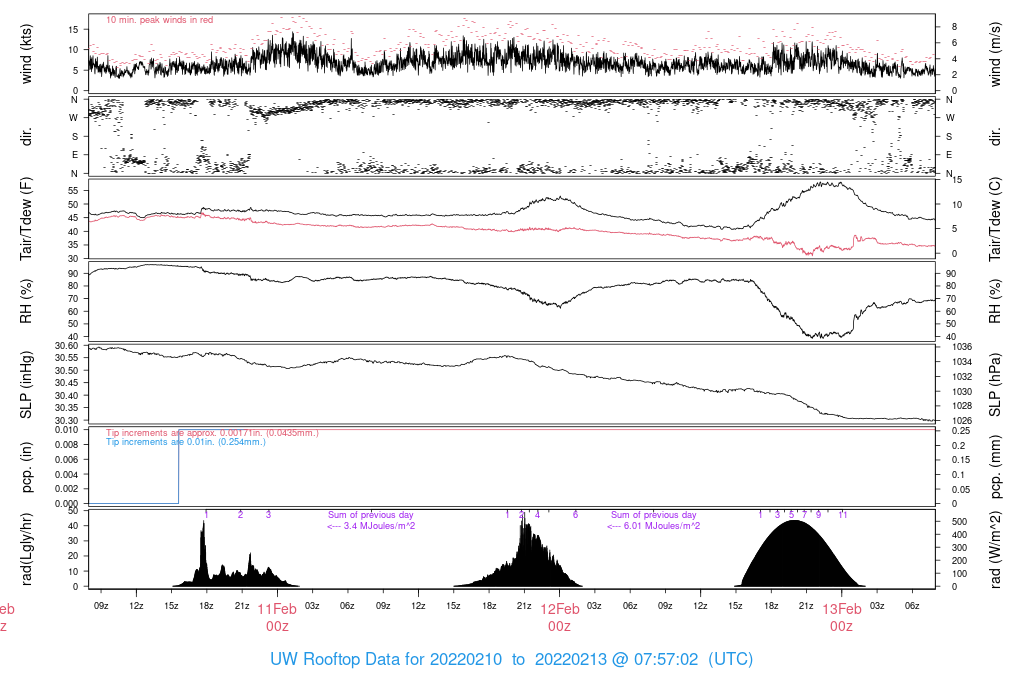Click the red 'Tip increments are approx. 0.00171in.' note
This screenshot has height=700, width=1024.
coord(212,433)
